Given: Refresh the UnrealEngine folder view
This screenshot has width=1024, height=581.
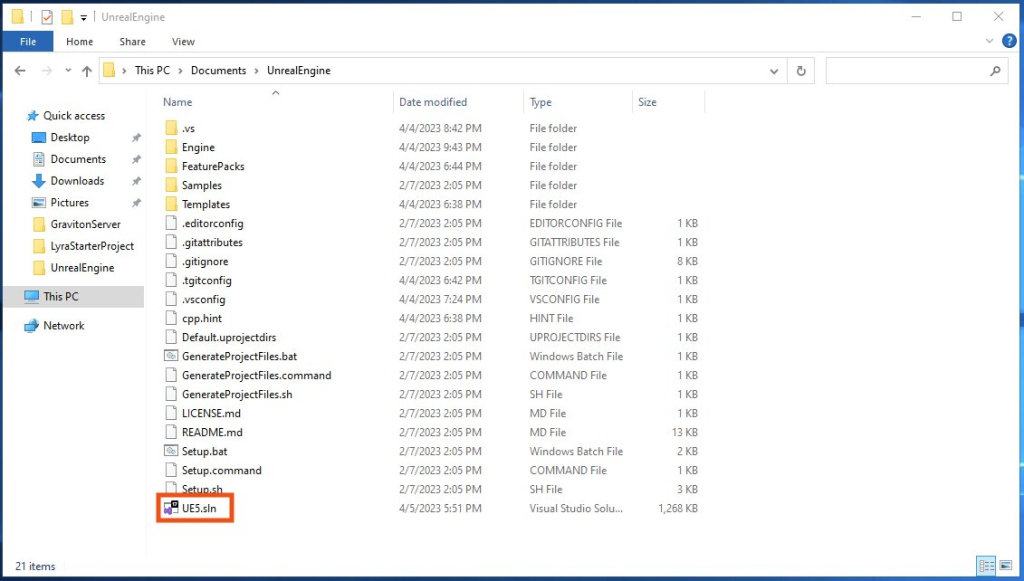Looking at the screenshot, I should pyautogui.click(x=801, y=71).
